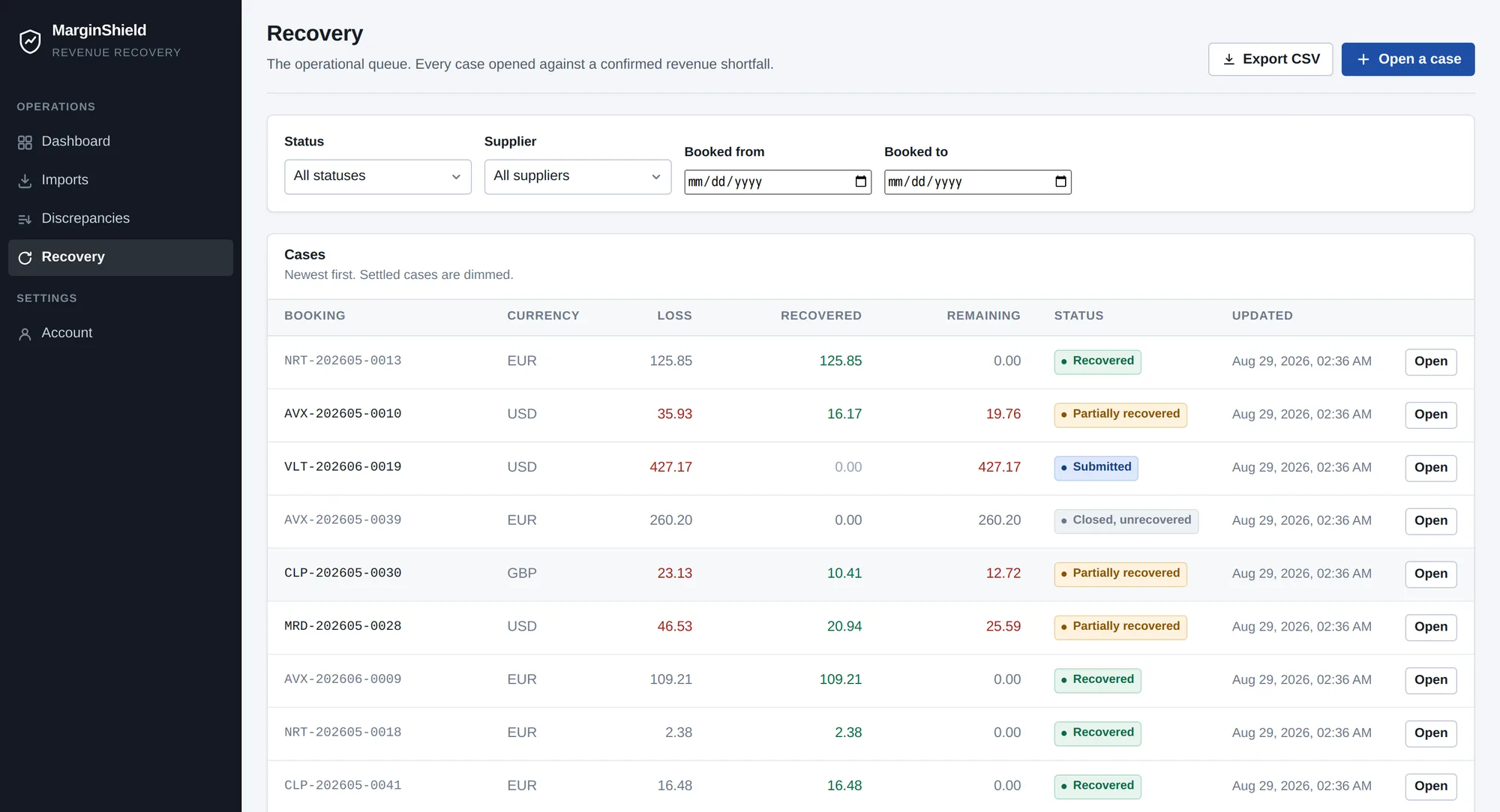Click the BOOKING column header
The image size is (1500, 812).
click(314, 316)
